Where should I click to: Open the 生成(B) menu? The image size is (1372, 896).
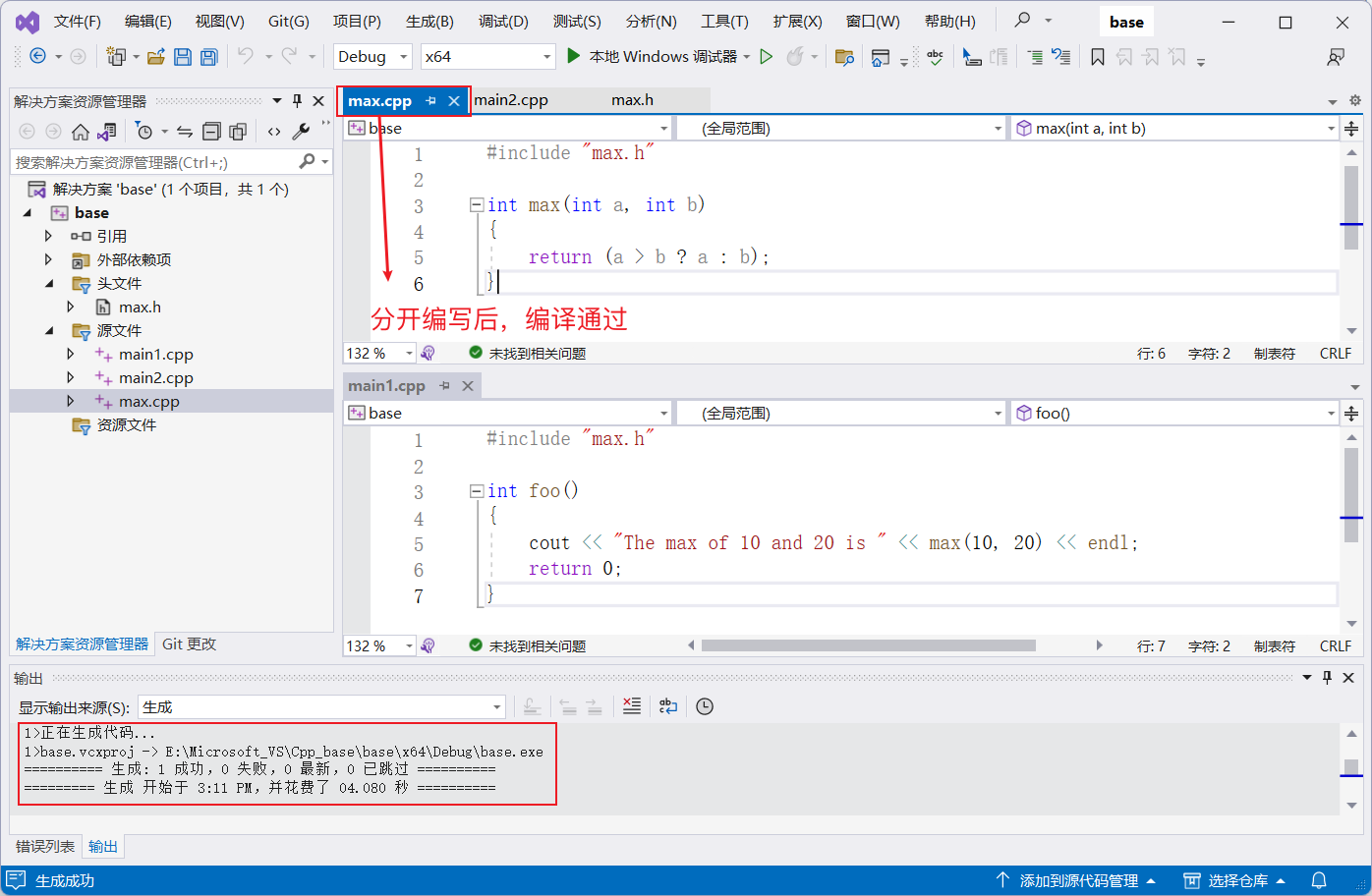click(429, 21)
